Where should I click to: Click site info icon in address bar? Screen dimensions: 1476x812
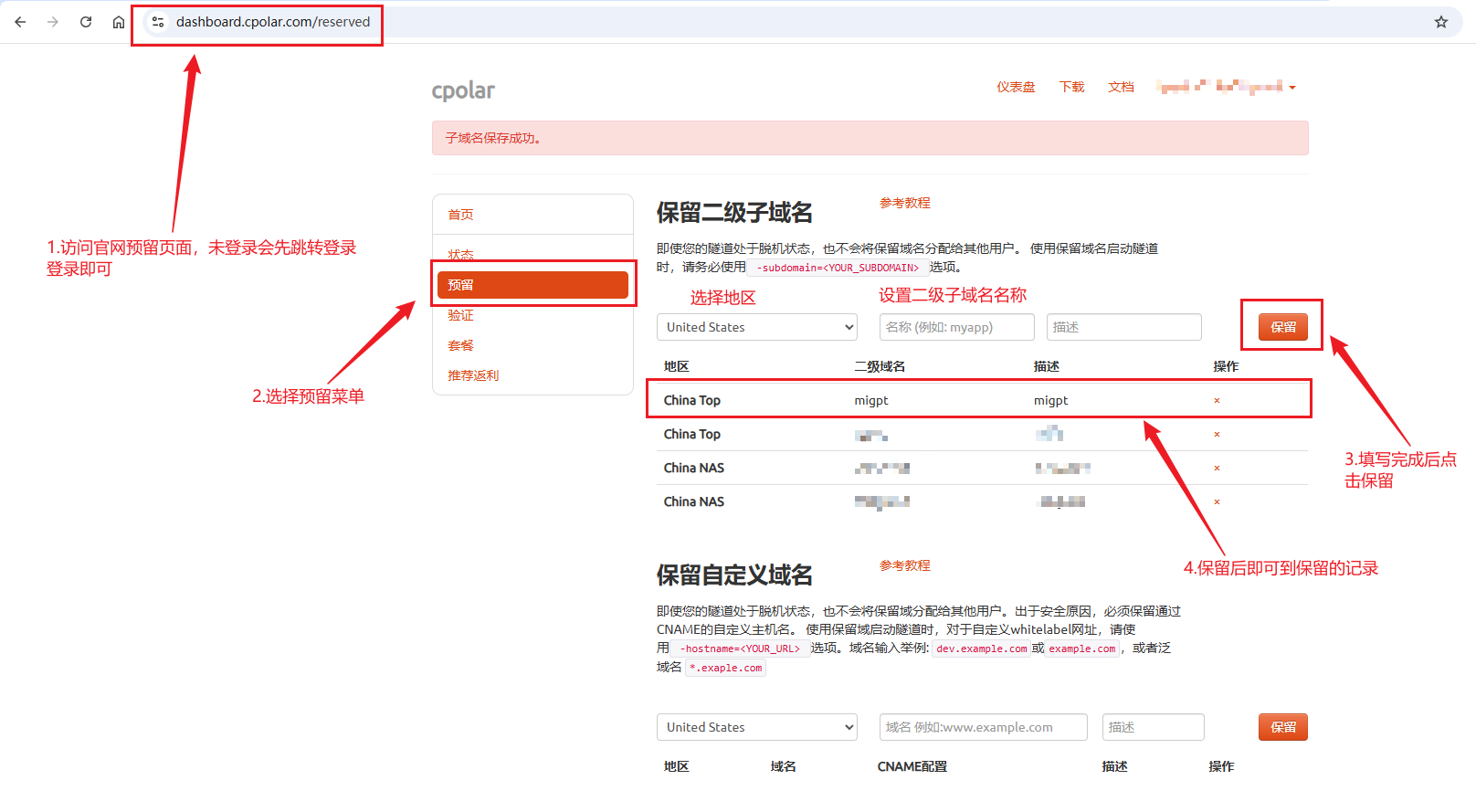[158, 22]
